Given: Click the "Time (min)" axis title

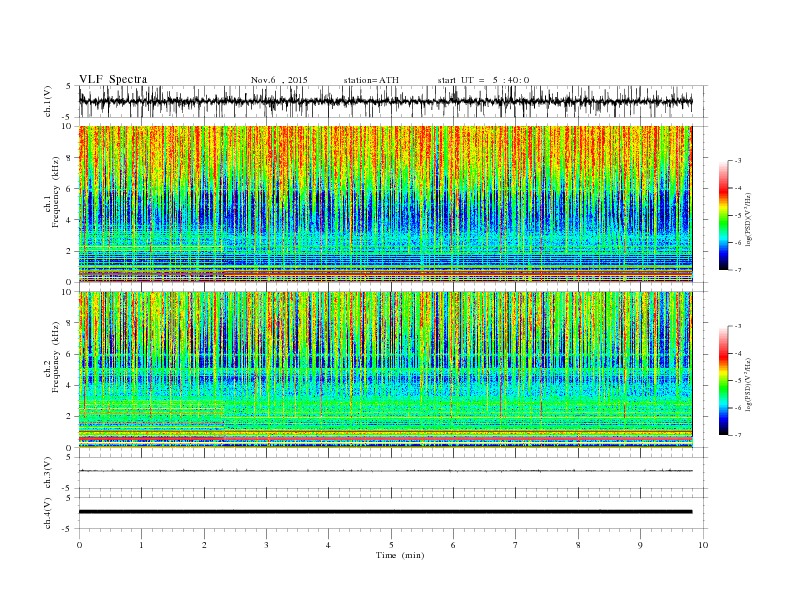Looking at the screenshot, I should coord(400,555).
